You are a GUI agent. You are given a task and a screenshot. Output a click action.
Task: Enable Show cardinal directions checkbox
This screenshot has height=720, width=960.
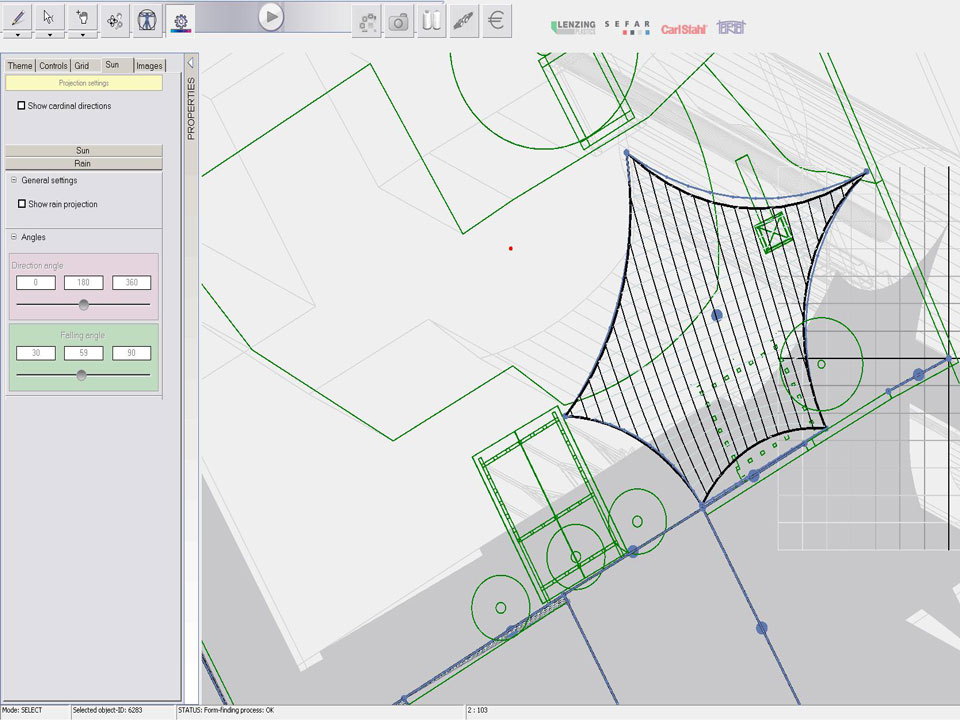click(x=22, y=106)
